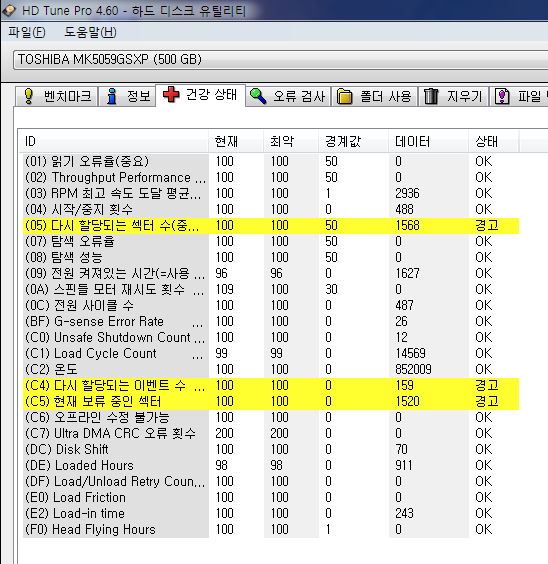Sort by the 경계값 column header
This screenshot has width=548, height=564.
(x=353, y=141)
